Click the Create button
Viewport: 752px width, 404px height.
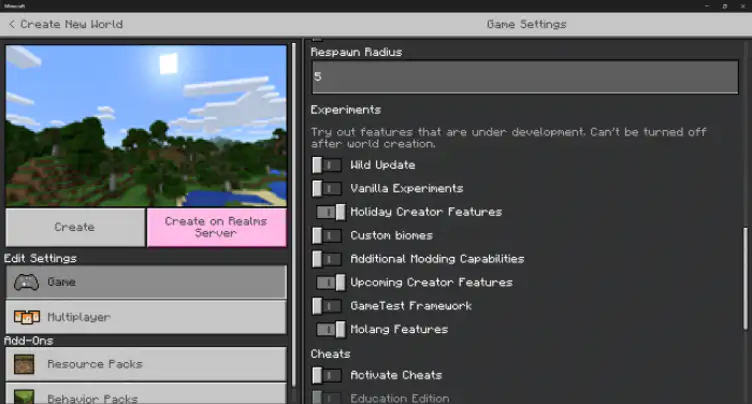tap(75, 227)
